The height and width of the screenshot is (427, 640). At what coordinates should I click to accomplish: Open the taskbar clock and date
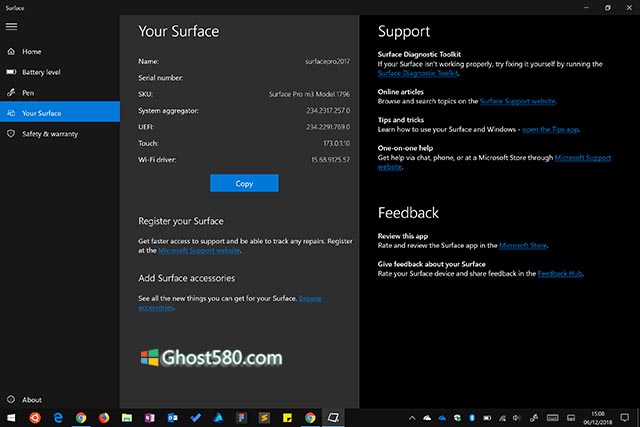pyautogui.click(x=598, y=418)
